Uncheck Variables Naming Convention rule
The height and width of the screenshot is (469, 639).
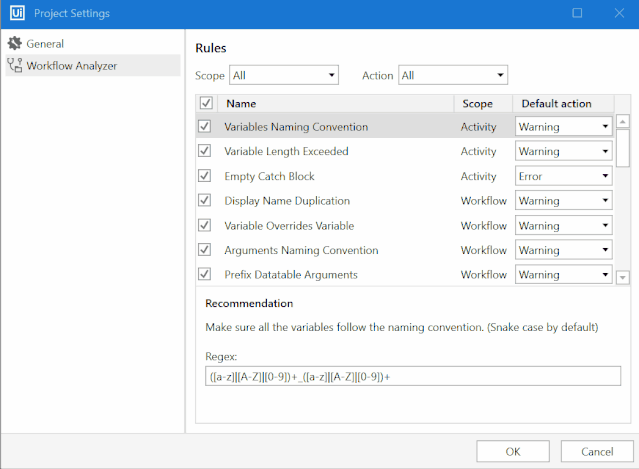pyautogui.click(x=205, y=126)
